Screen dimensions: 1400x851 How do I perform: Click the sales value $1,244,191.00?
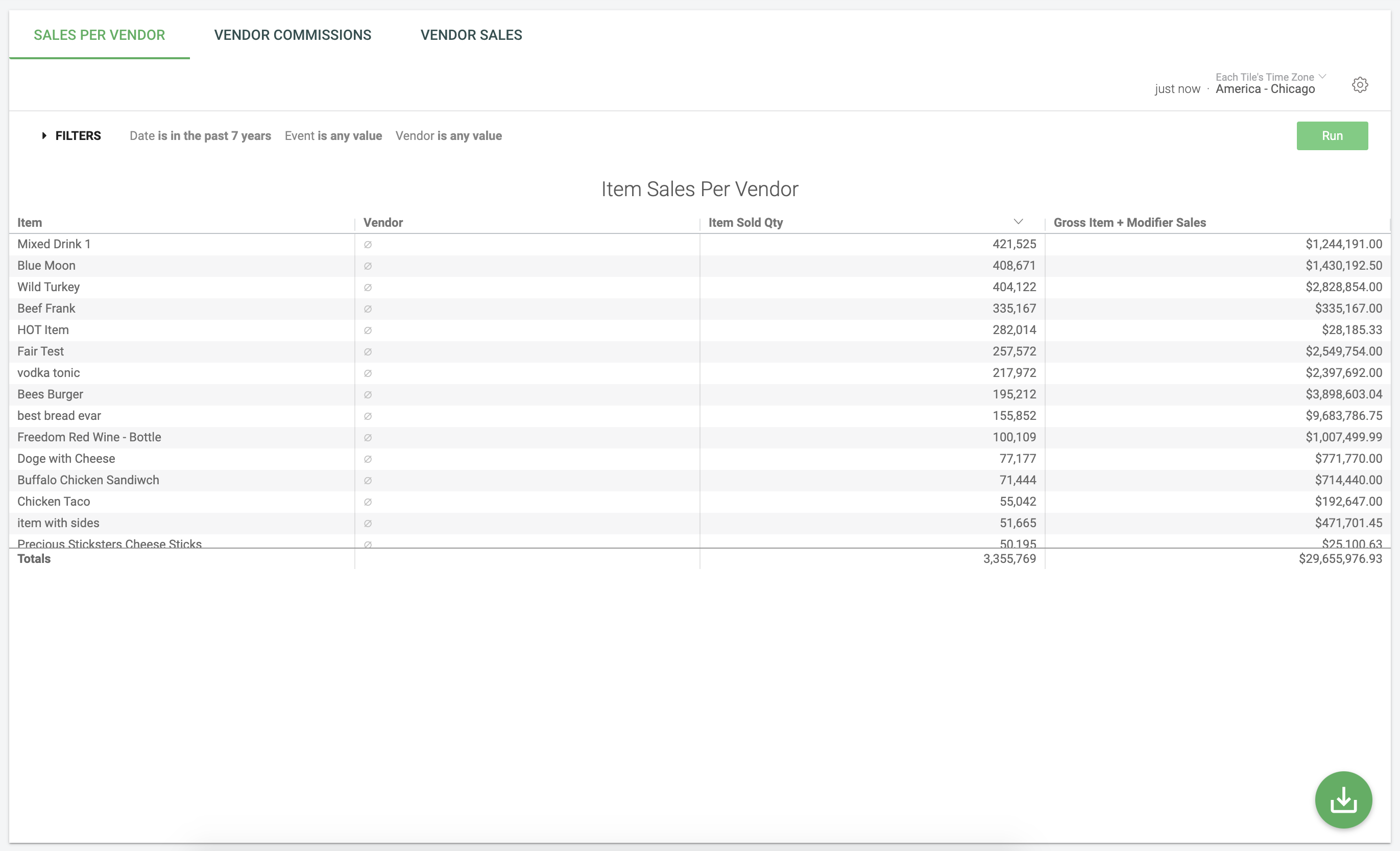1344,244
